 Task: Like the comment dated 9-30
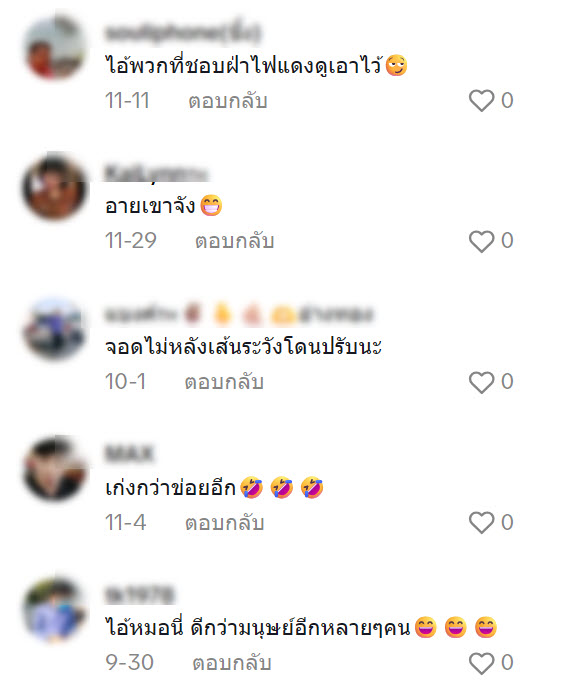coord(481,663)
